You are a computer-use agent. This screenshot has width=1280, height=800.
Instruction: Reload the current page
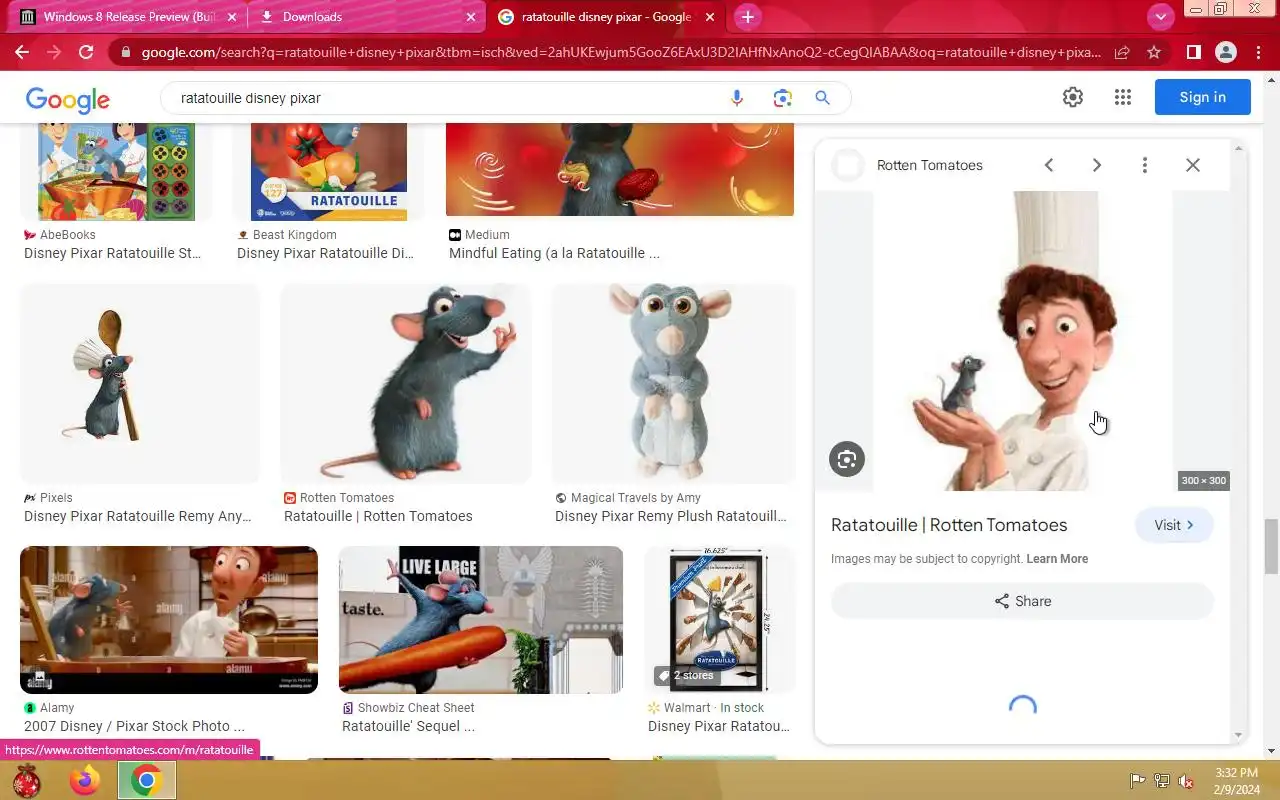click(x=86, y=52)
